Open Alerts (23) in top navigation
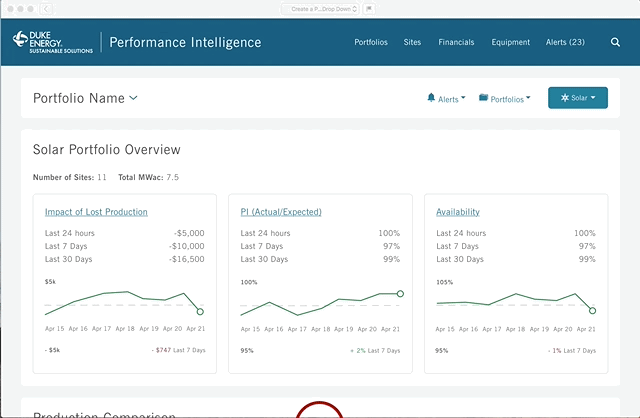Viewport: 640px width, 418px height. (x=565, y=42)
